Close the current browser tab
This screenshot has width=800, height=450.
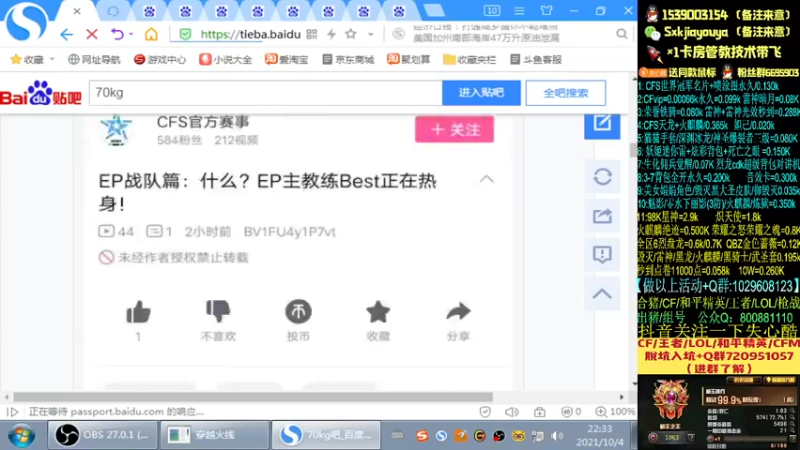[77, 11]
